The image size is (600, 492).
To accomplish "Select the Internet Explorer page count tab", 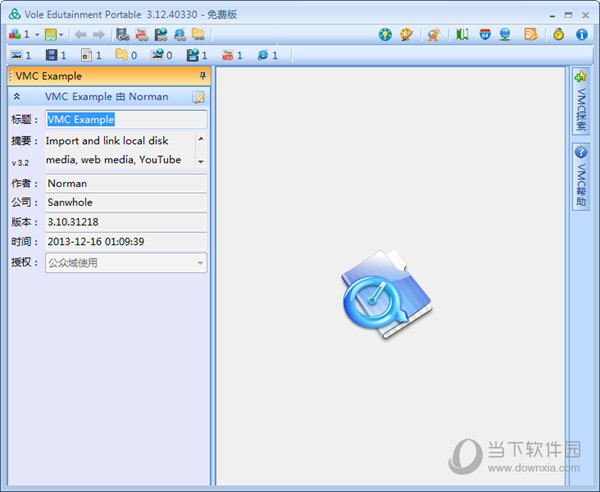I will (267, 55).
